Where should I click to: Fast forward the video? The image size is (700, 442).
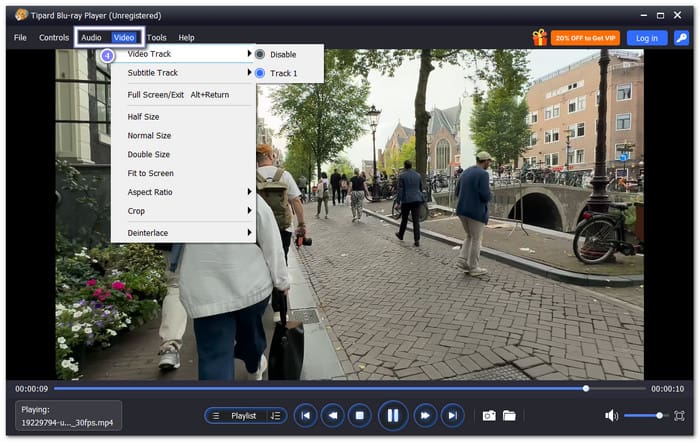[x=425, y=416]
